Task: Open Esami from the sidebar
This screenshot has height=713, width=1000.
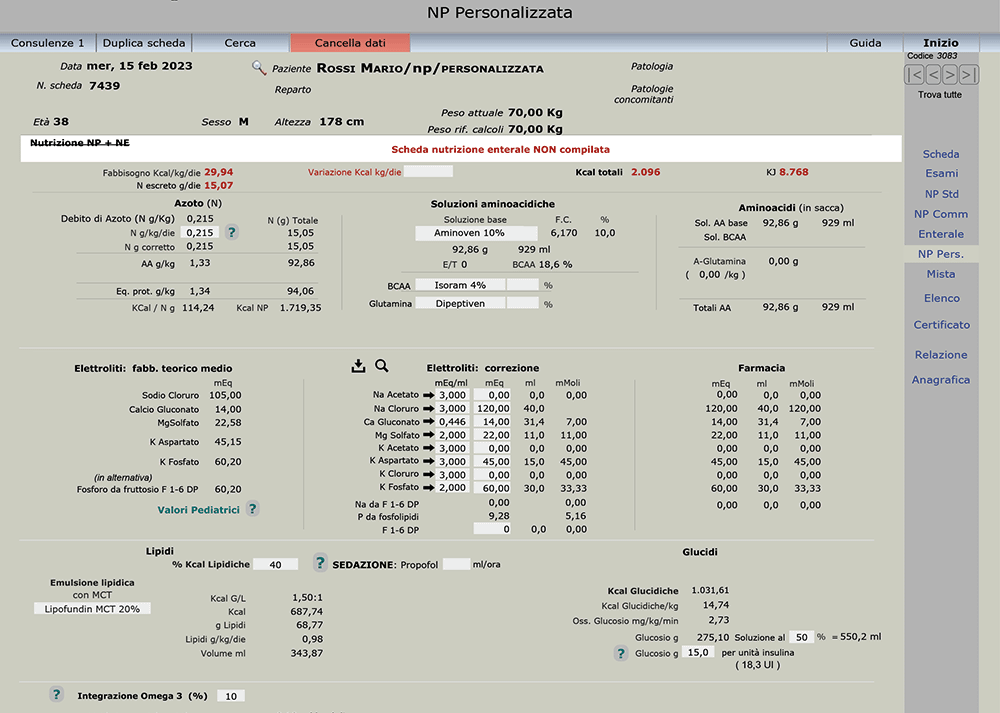Action: click(x=941, y=173)
